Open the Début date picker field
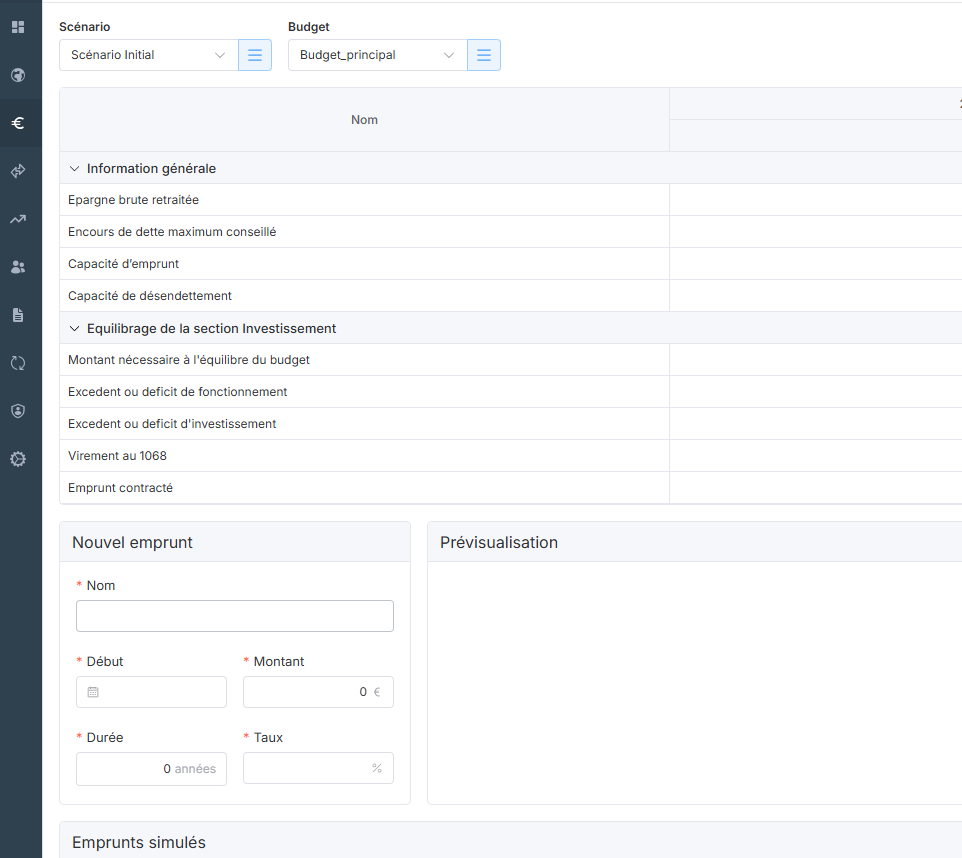Screen dimensions: 962x858 [152, 692]
